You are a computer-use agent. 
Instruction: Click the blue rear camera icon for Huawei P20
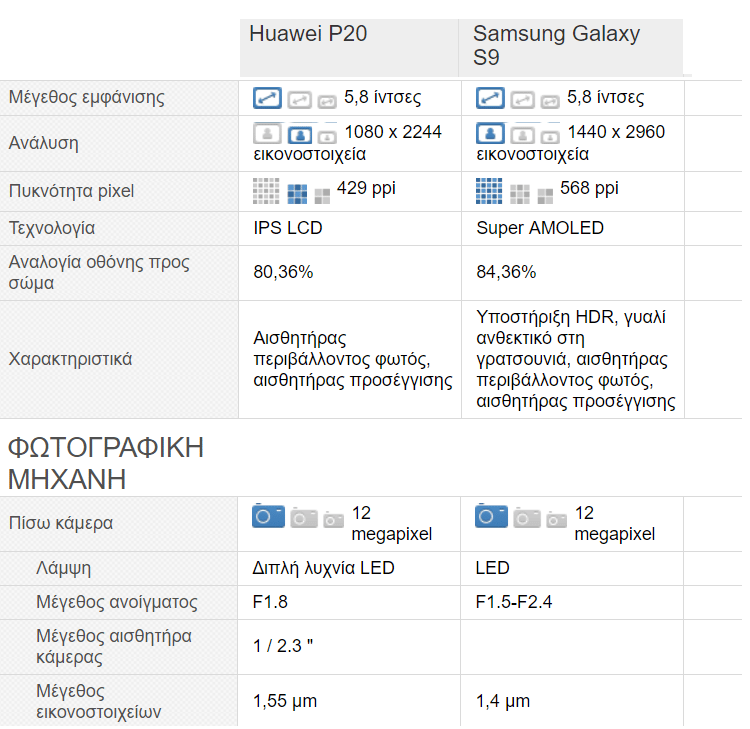[x=267, y=516]
